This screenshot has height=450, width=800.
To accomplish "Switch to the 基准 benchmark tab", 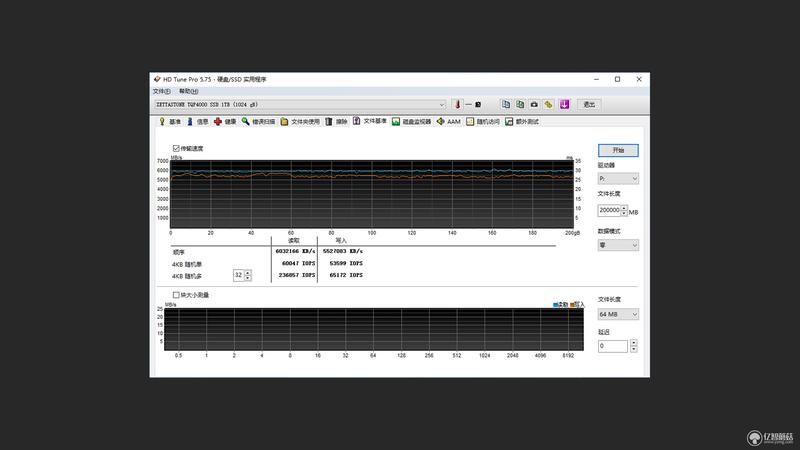I will 170,121.
